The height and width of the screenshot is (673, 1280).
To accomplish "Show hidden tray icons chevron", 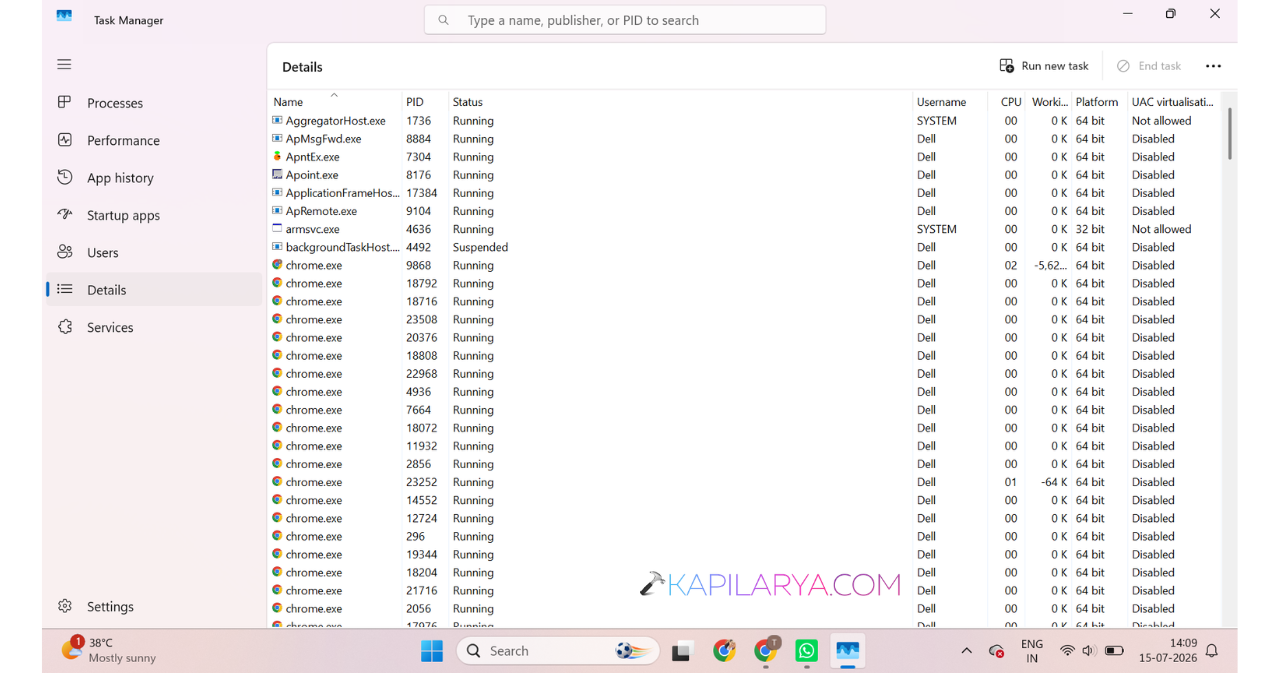I will tap(966, 651).
